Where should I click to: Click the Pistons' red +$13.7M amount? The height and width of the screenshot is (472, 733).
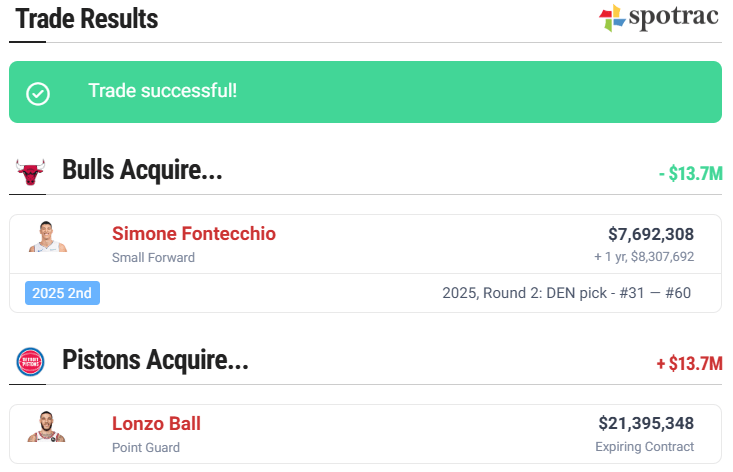(689, 364)
